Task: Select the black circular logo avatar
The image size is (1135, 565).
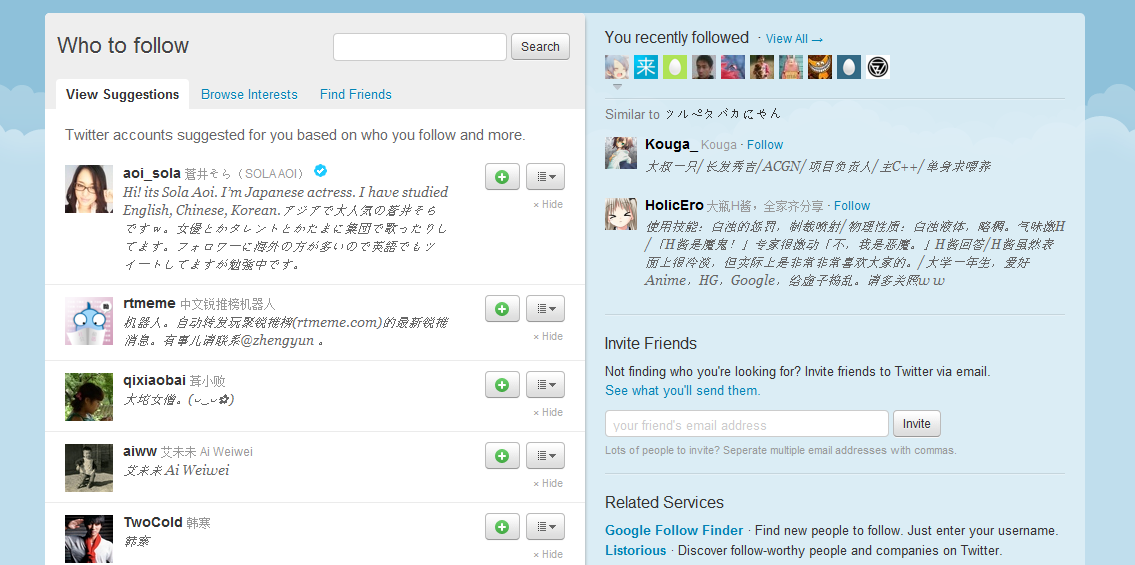Action: (x=877, y=67)
